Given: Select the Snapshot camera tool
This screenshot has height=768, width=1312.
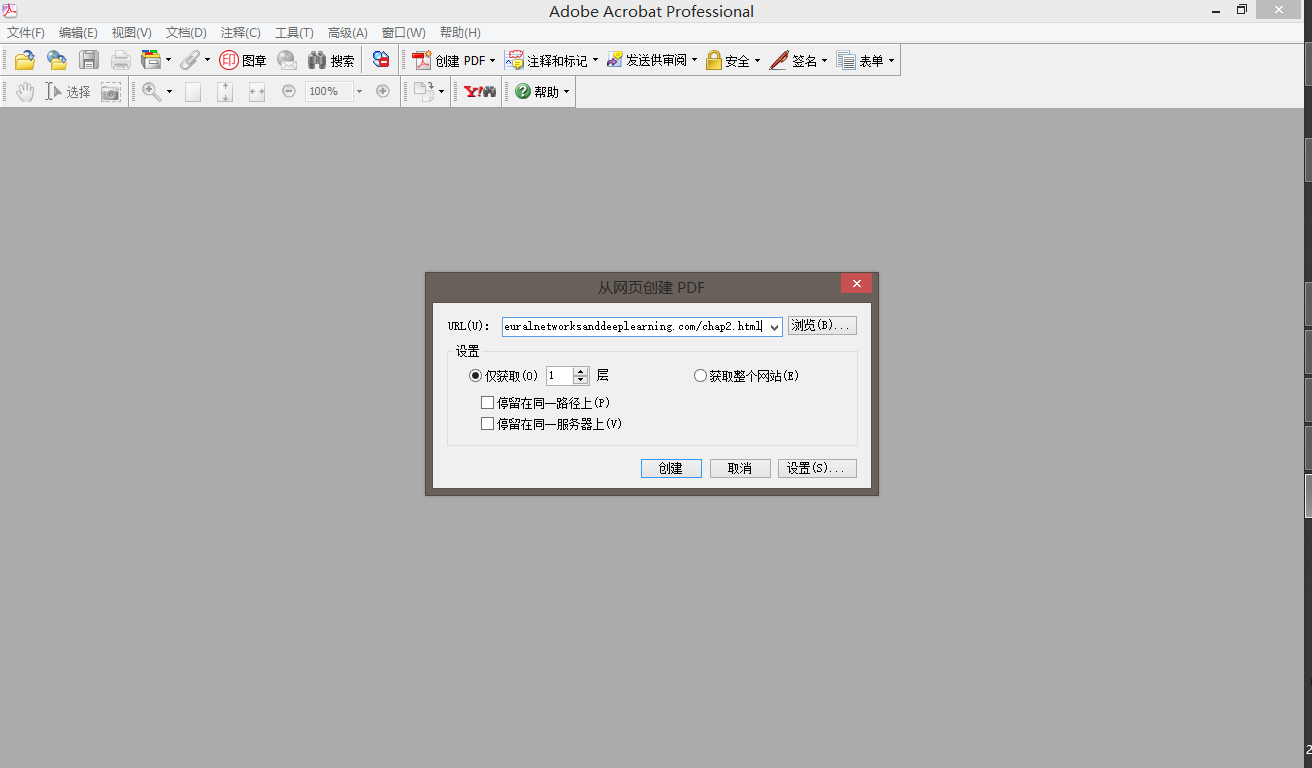Looking at the screenshot, I should [111, 91].
